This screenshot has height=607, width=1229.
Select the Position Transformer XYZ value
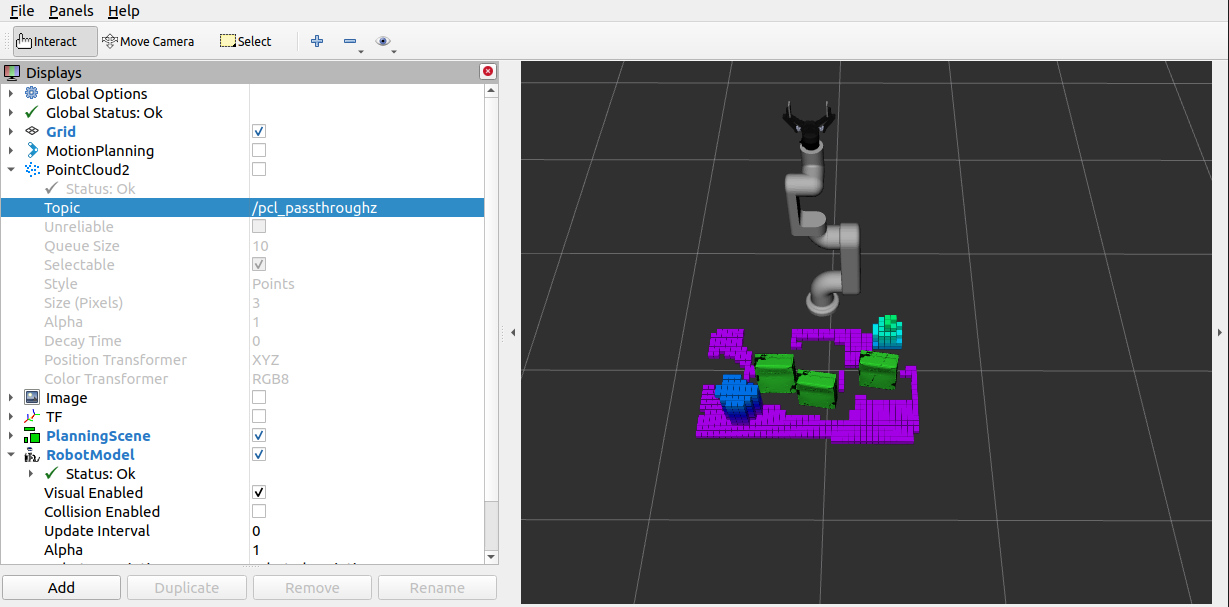tap(265, 359)
